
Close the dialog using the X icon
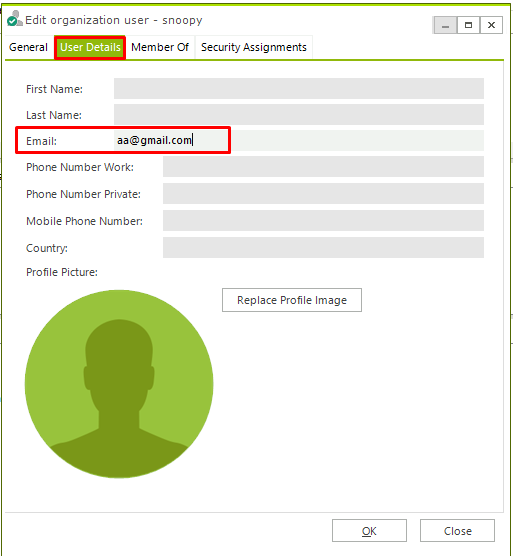(491, 25)
